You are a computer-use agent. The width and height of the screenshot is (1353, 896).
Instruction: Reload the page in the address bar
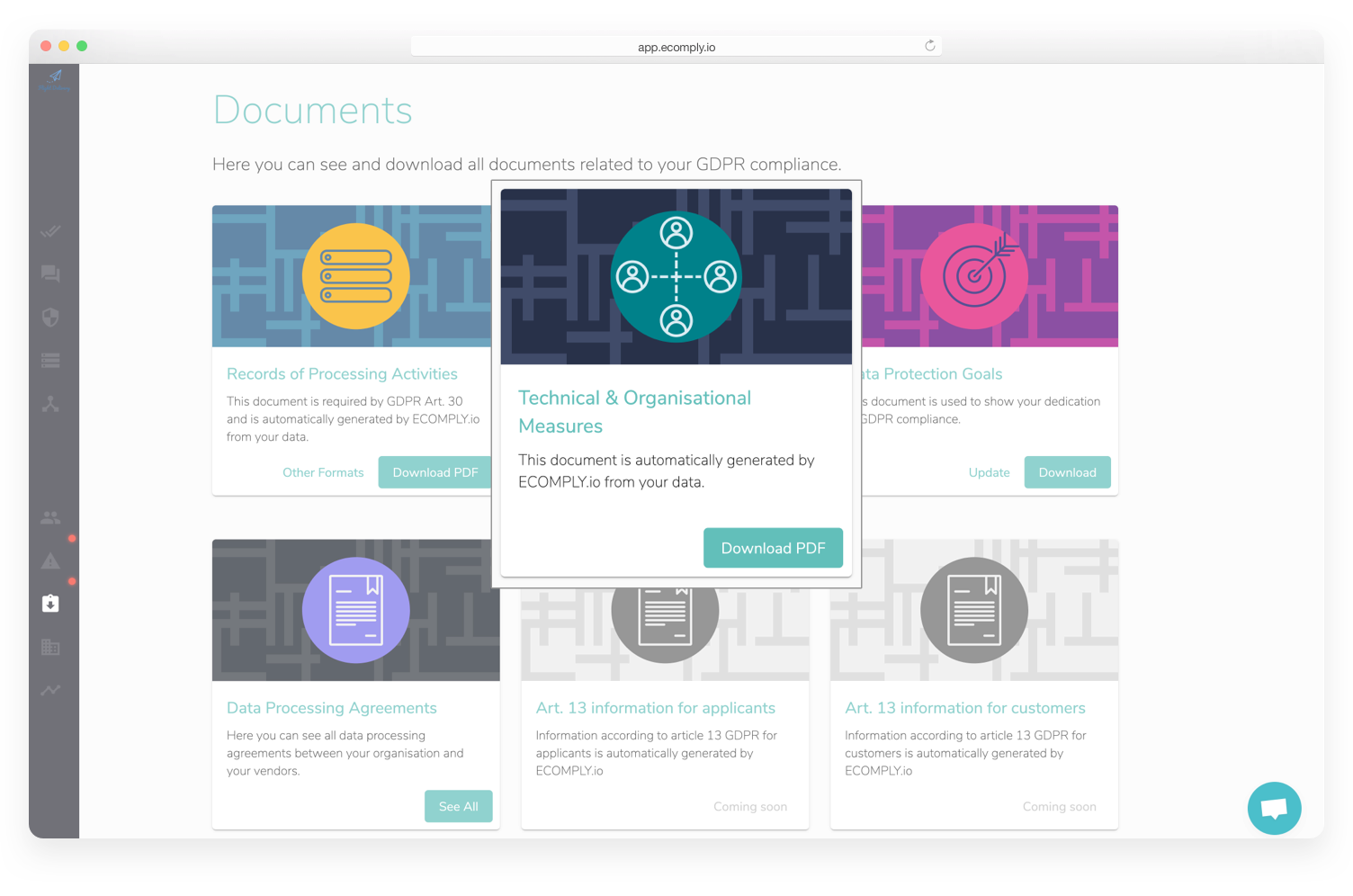(x=930, y=46)
